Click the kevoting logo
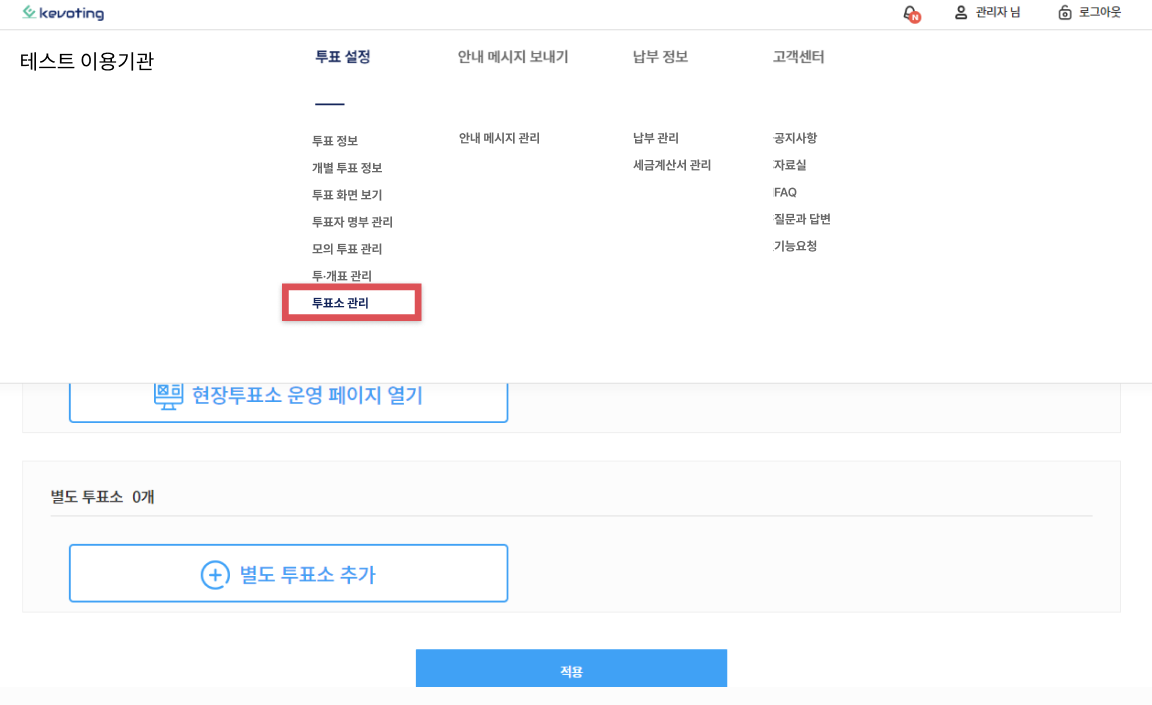1152x705 pixels. [63, 13]
